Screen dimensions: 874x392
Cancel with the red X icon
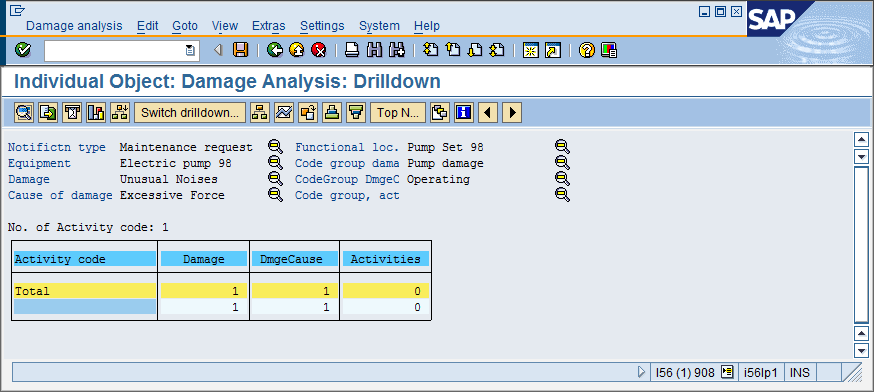tap(318, 50)
